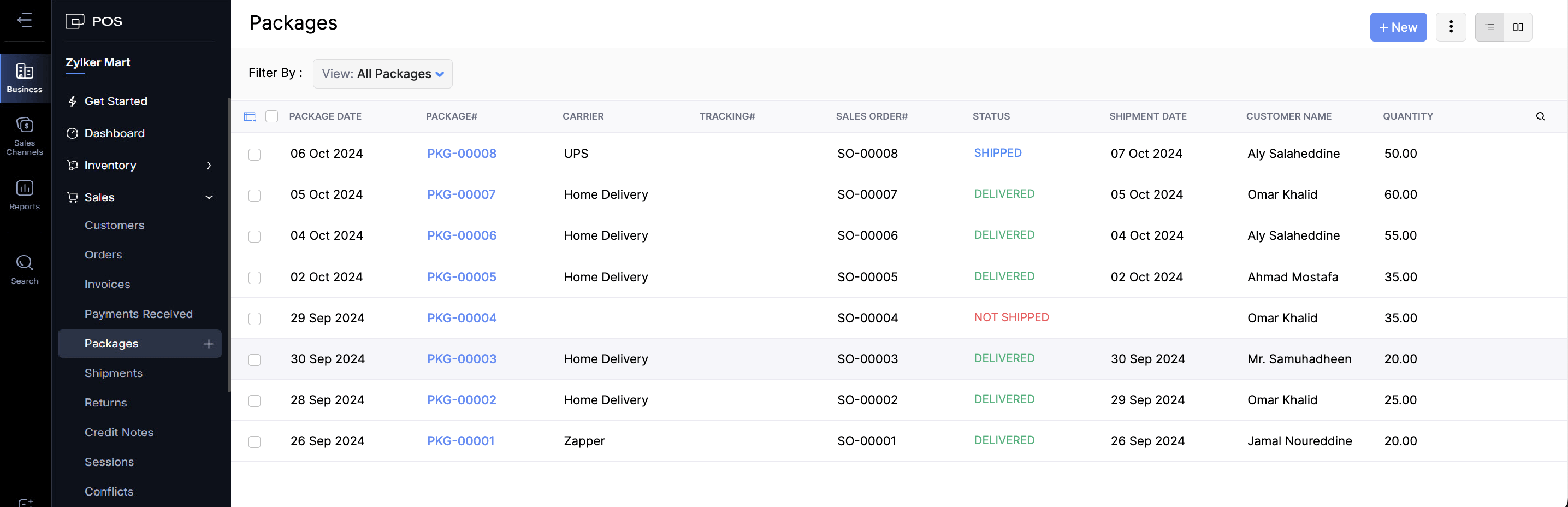
Task: Click the New package button
Action: tap(1398, 27)
